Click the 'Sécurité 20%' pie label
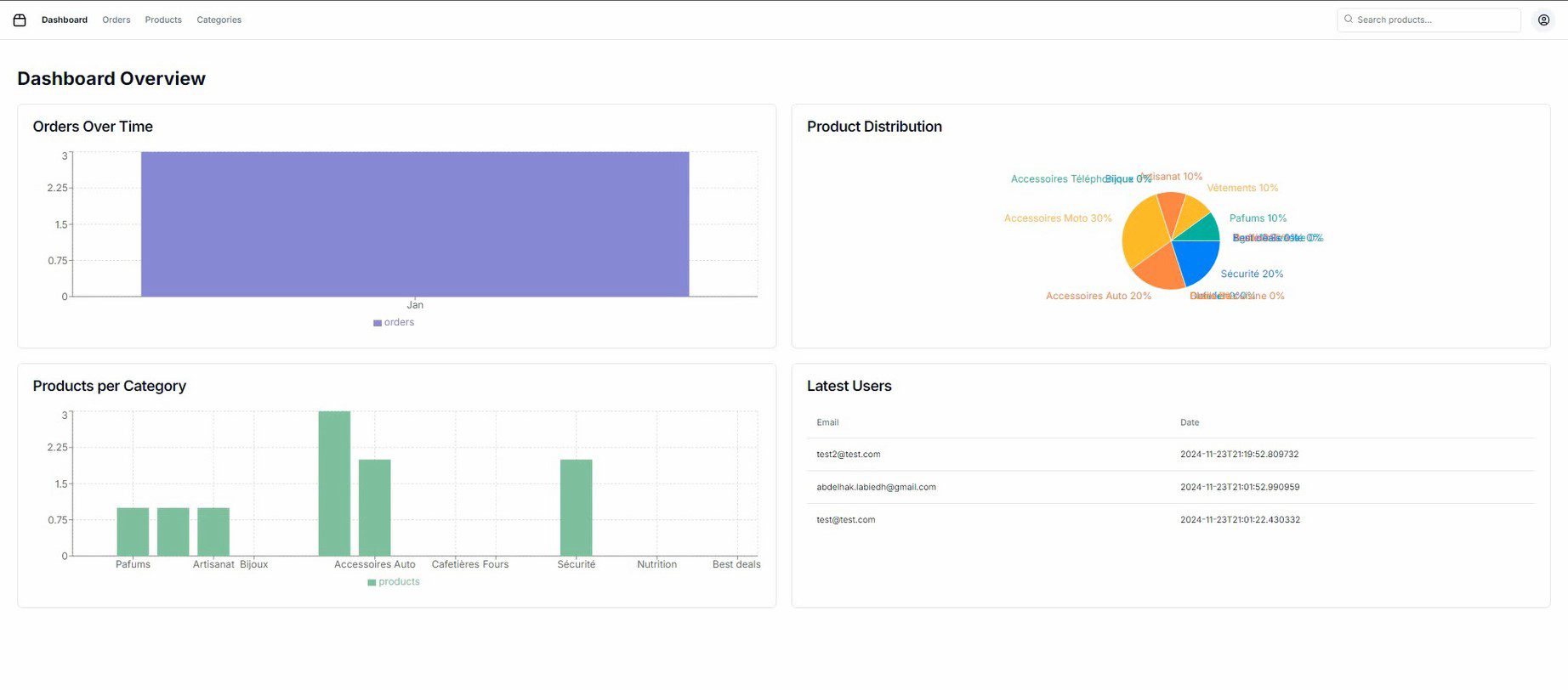This screenshot has height=690, width=1568. pos(1252,274)
